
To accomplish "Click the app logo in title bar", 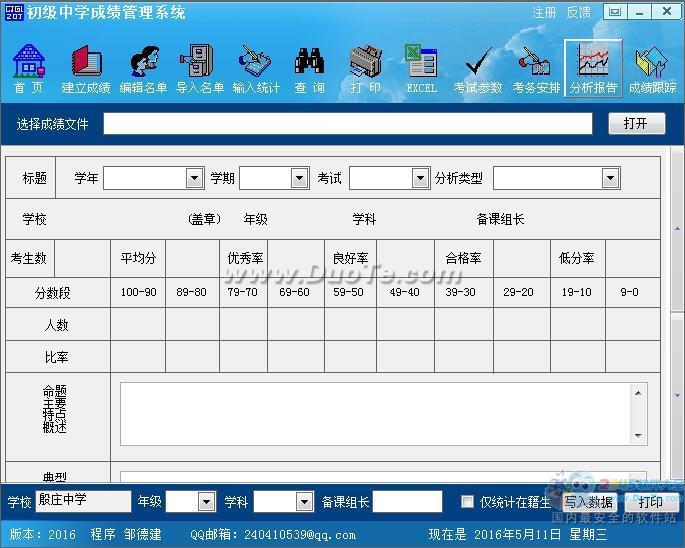I will coord(14,12).
